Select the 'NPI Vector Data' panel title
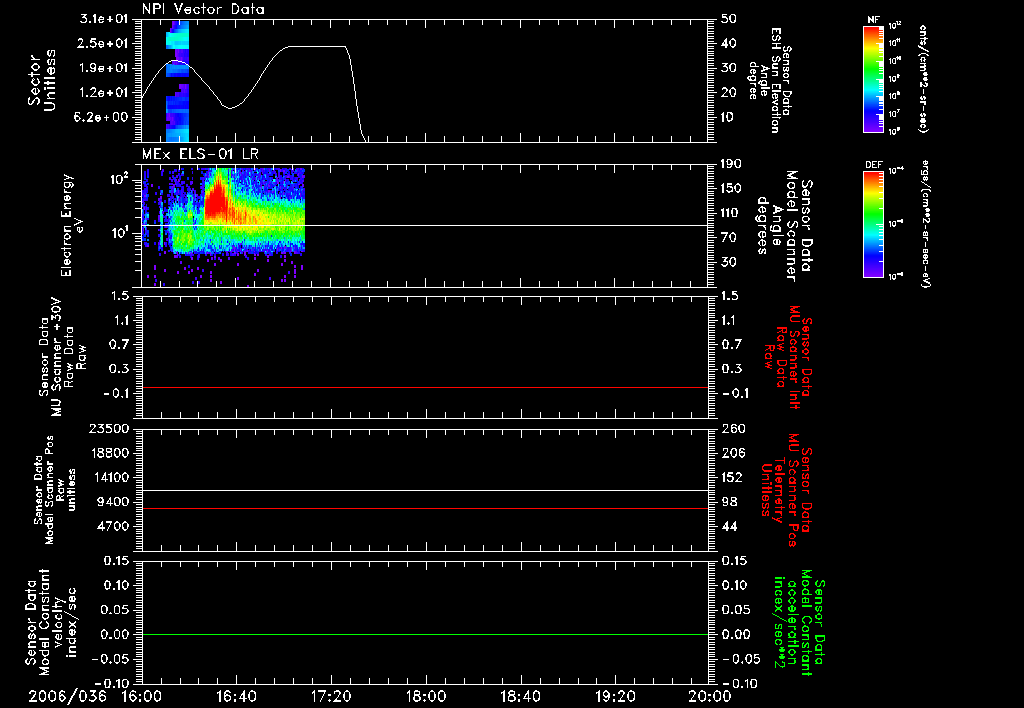Image resolution: width=1024 pixels, height=708 pixels. click(x=203, y=9)
